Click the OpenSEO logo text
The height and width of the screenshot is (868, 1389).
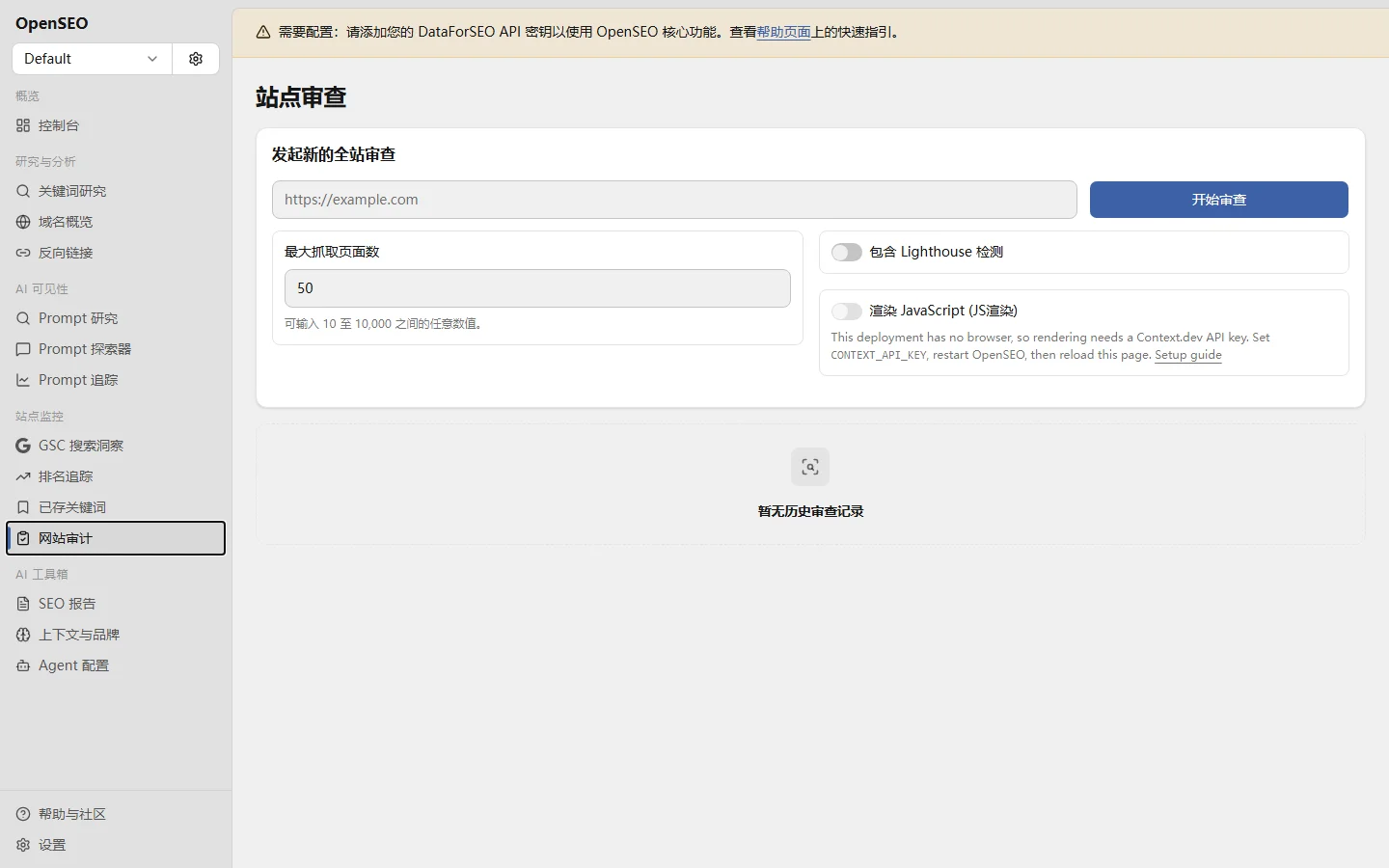[52, 23]
